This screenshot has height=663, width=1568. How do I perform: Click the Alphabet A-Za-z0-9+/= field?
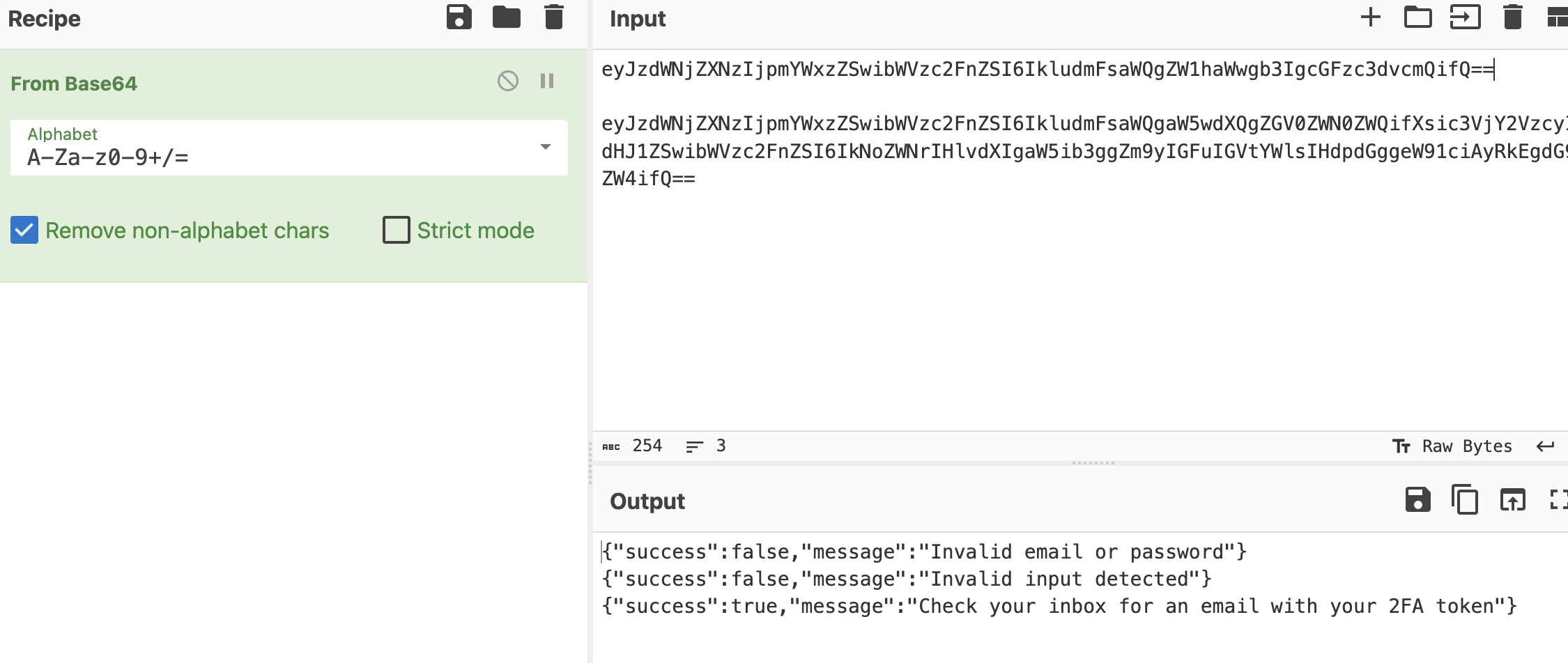(x=289, y=148)
